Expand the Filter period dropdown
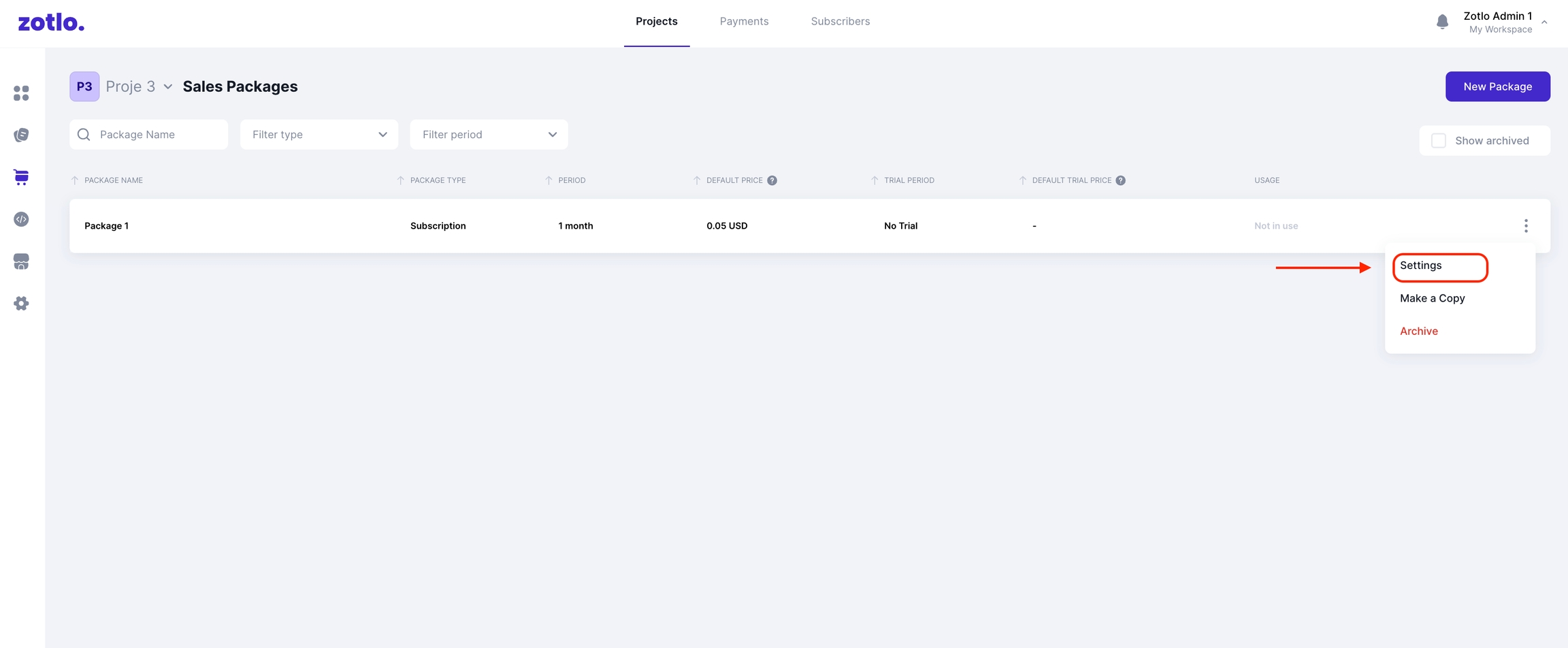The image size is (1568, 648). [489, 135]
